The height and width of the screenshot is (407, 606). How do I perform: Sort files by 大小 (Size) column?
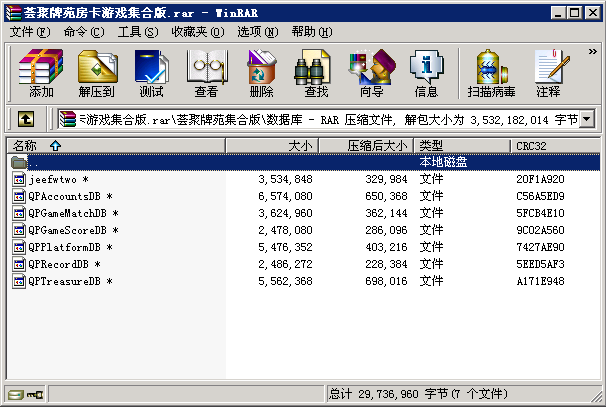coord(298,146)
